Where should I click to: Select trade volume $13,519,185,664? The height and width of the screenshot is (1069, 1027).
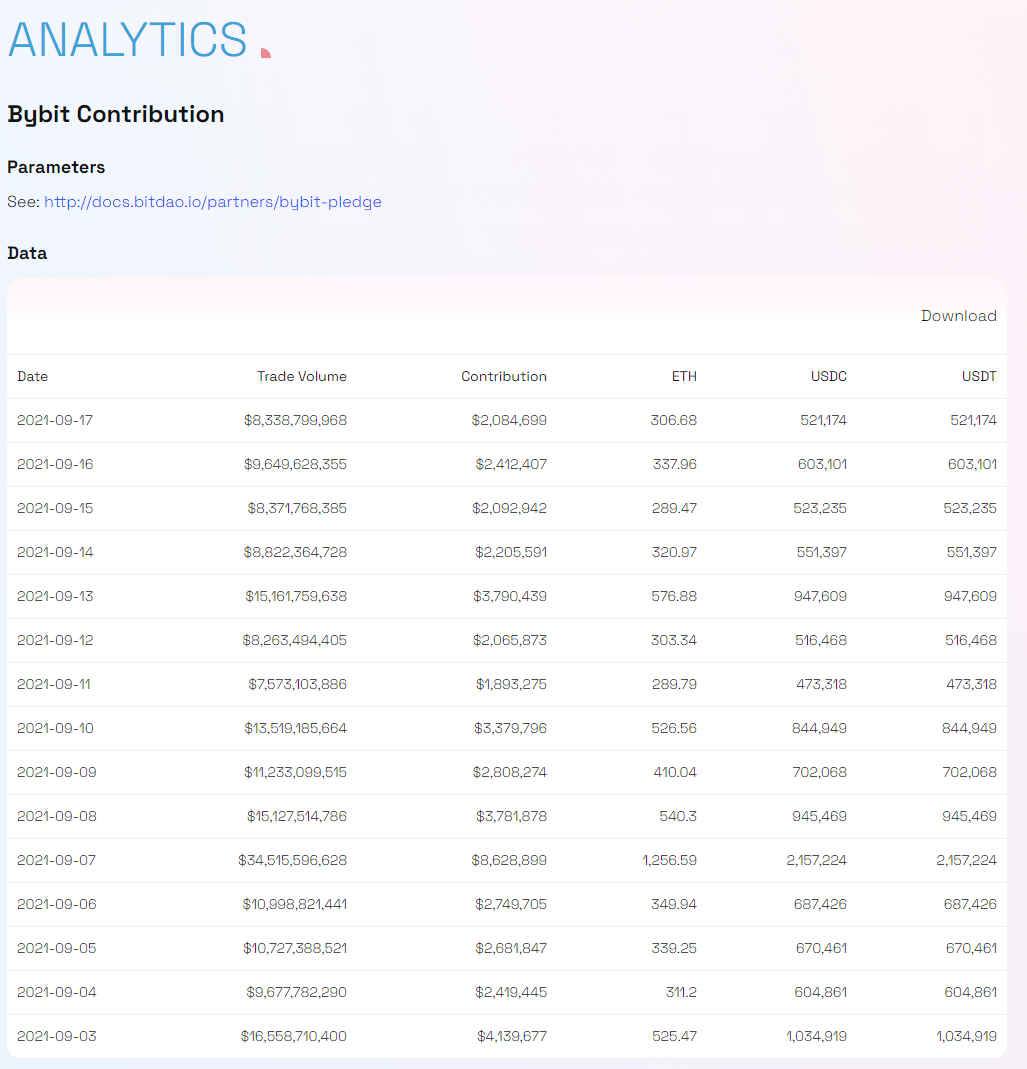(296, 728)
